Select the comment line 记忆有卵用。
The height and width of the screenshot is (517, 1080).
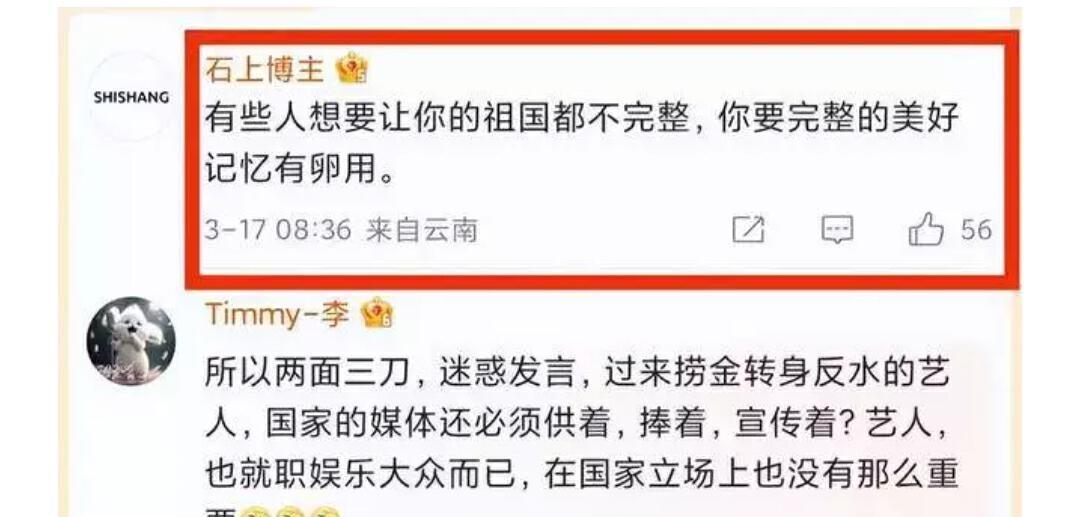click(301, 170)
